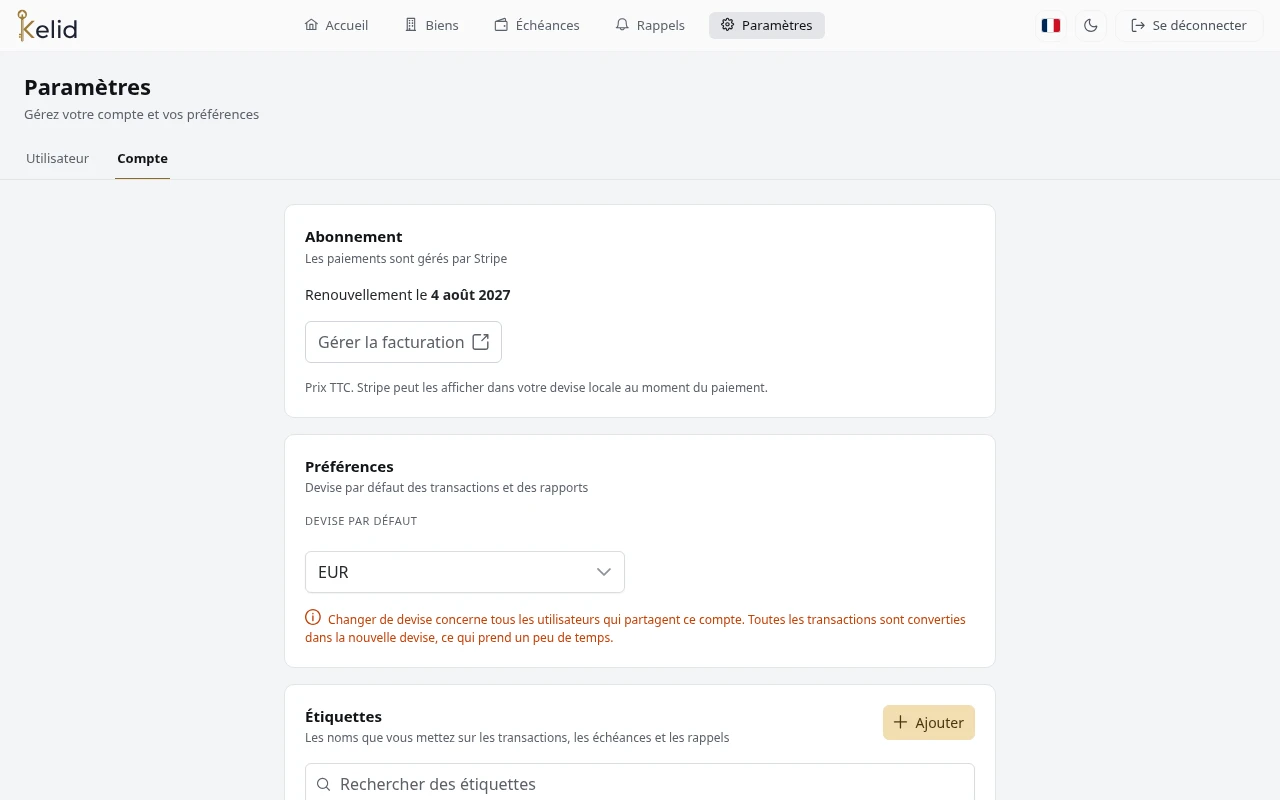Open the Rappels page
The height and width of the screenshot is (800, 1280).
pos(650,25)
